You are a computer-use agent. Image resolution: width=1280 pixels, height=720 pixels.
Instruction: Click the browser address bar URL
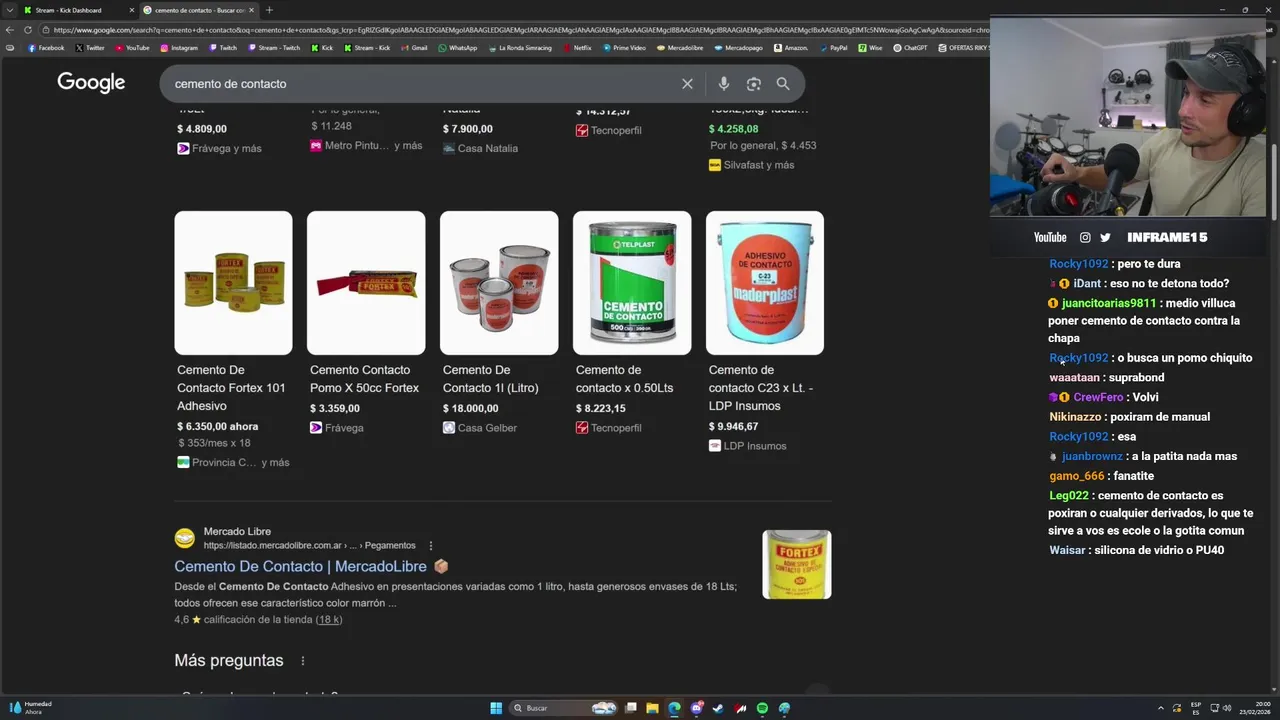coord(520,30)
